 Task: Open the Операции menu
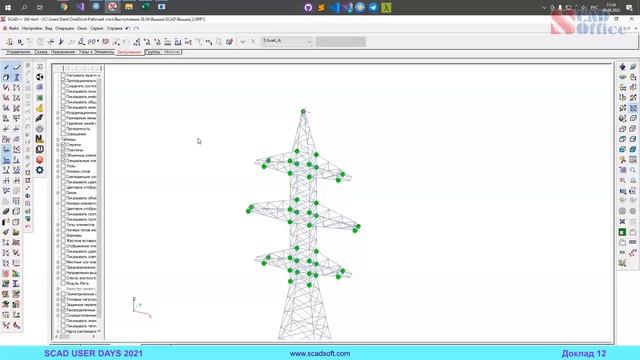click(x=64, y=29)
